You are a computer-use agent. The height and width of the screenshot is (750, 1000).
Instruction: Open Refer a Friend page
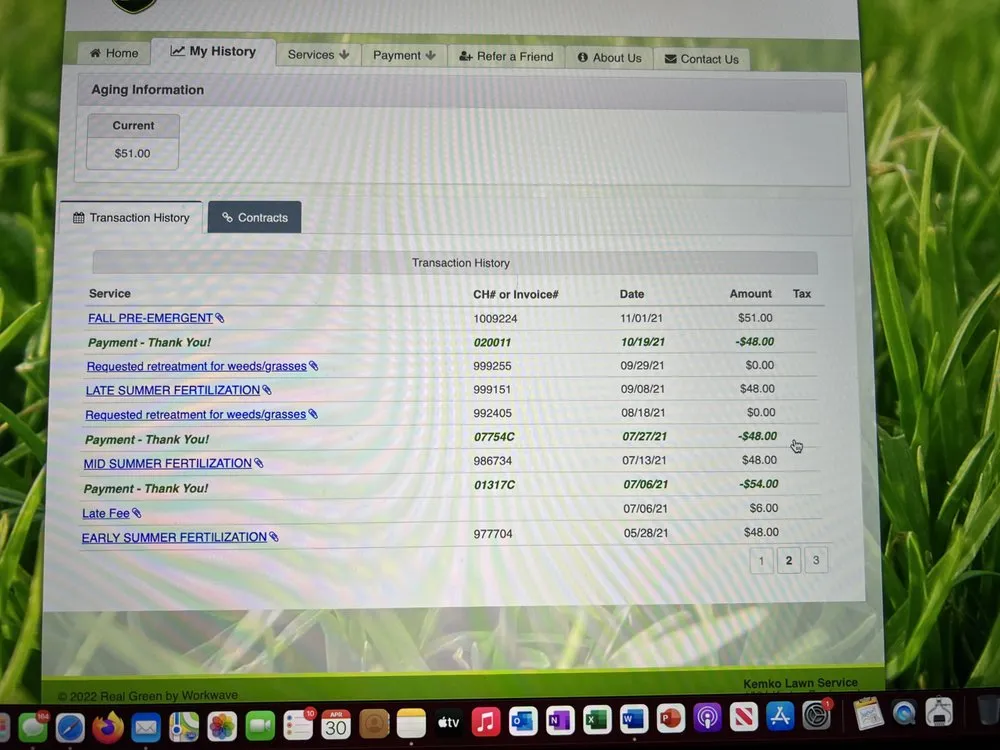tap(506, 56)
